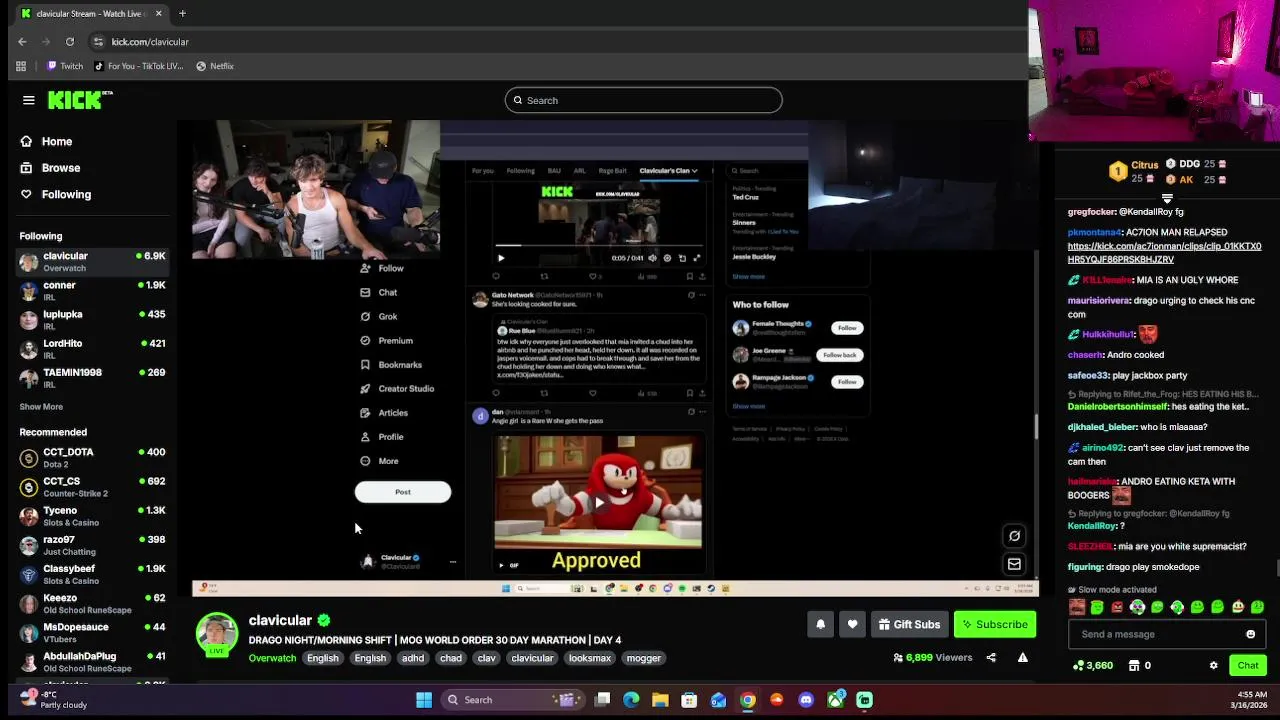This screenshot has height=720, width=1280.
Task: Open LordHito's channel in sidebar
Action: [92, 349]
